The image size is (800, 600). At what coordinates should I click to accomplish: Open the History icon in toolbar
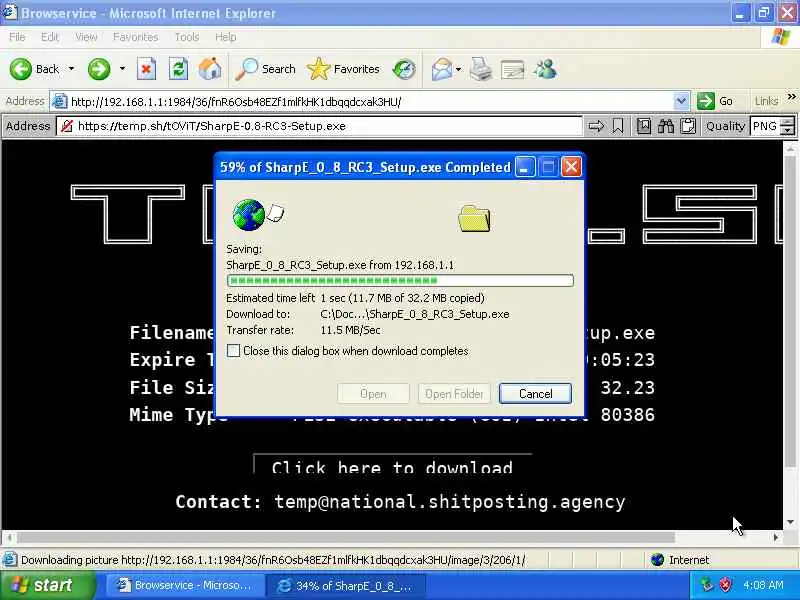click(404, 69)
